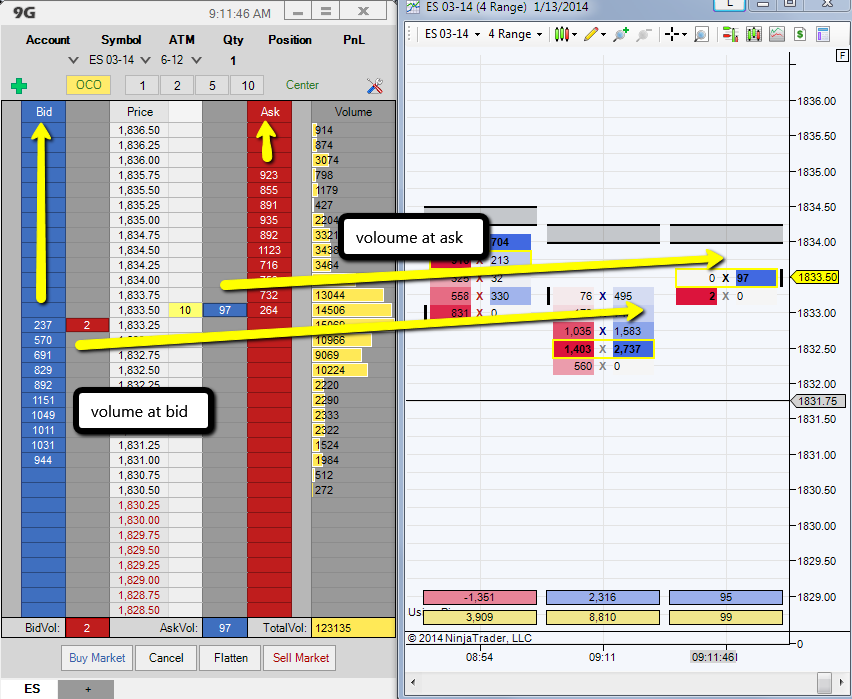This screenshot has width=852, height=699.
Task: Click the red 1,830.25 price cell
Action: tap(139, 505)
